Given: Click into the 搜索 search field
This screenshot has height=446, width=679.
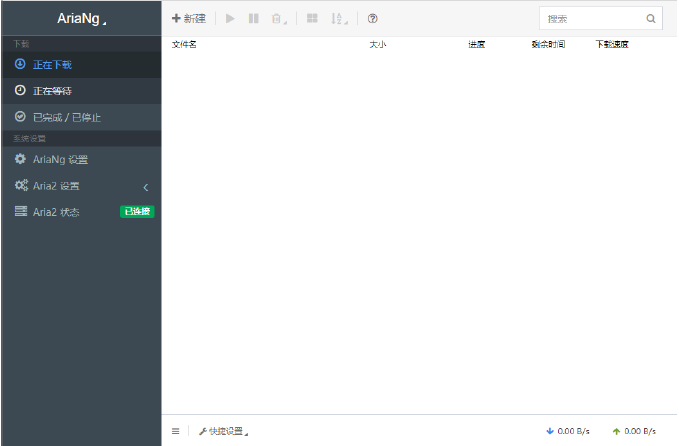Looking at the screenshot, I should [x=590, y=18].
